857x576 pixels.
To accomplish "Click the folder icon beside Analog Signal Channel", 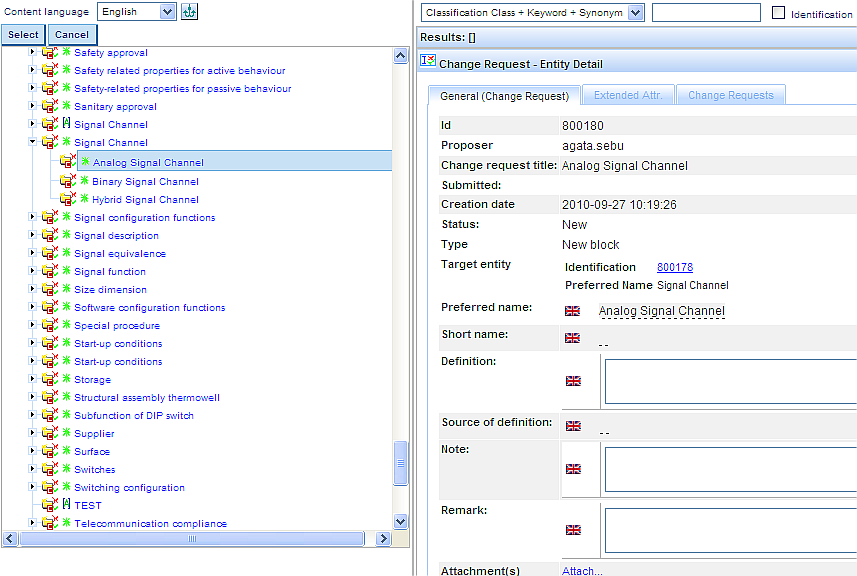I will [67, 162].
